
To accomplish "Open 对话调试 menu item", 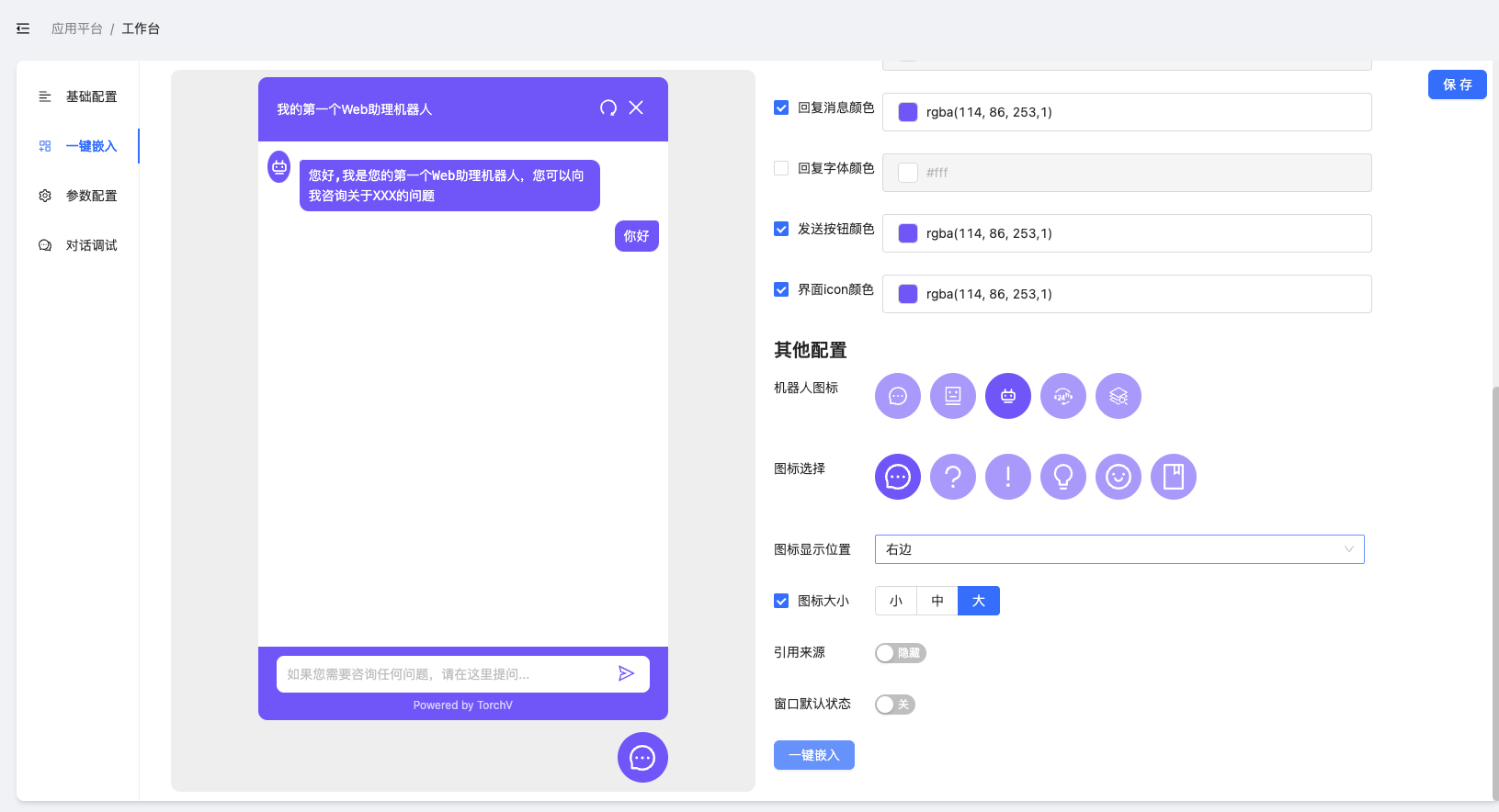I will (78, 245).
